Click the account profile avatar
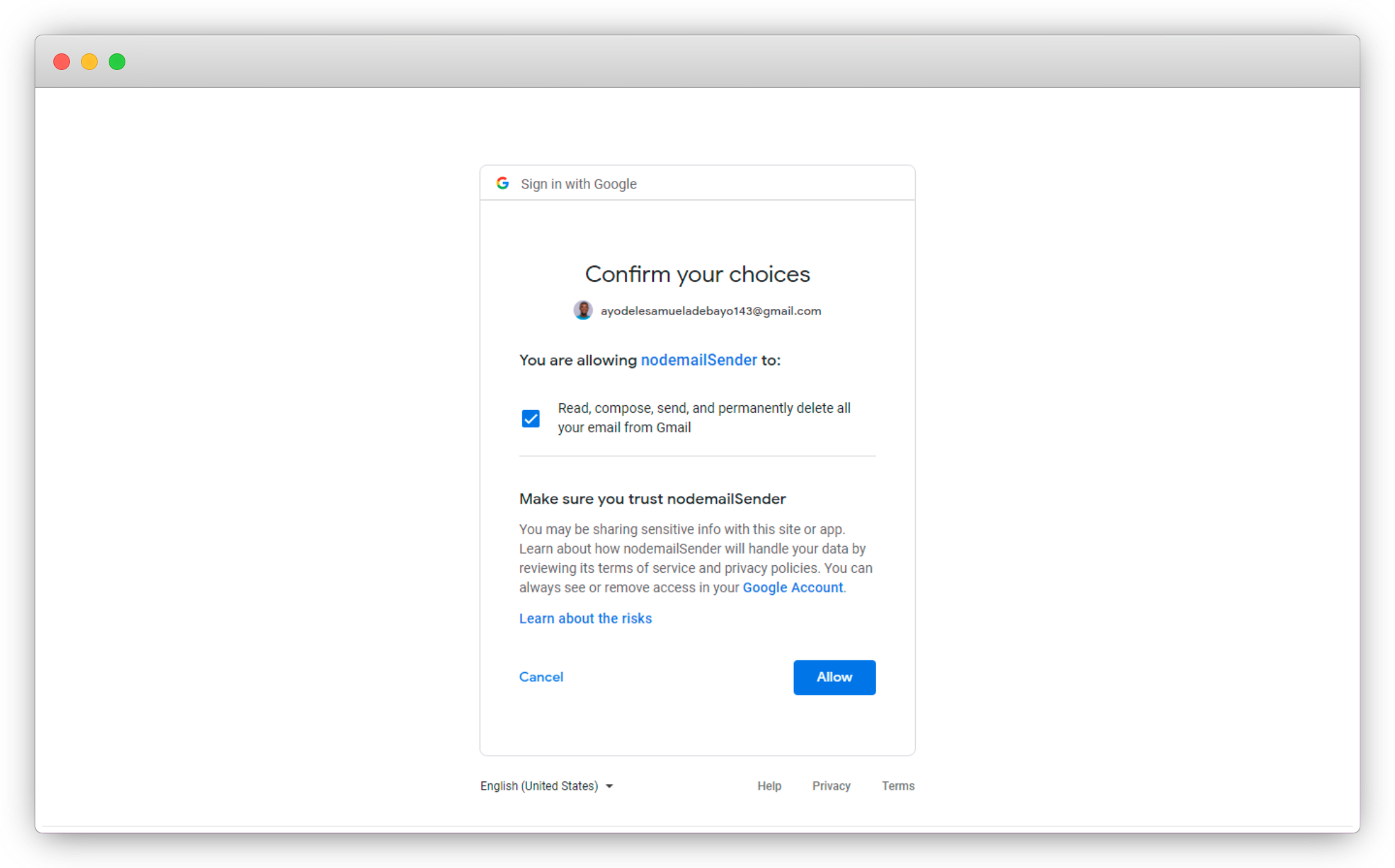The width and height of the screenshot is (1395, 868). click(x=583, y=310)
